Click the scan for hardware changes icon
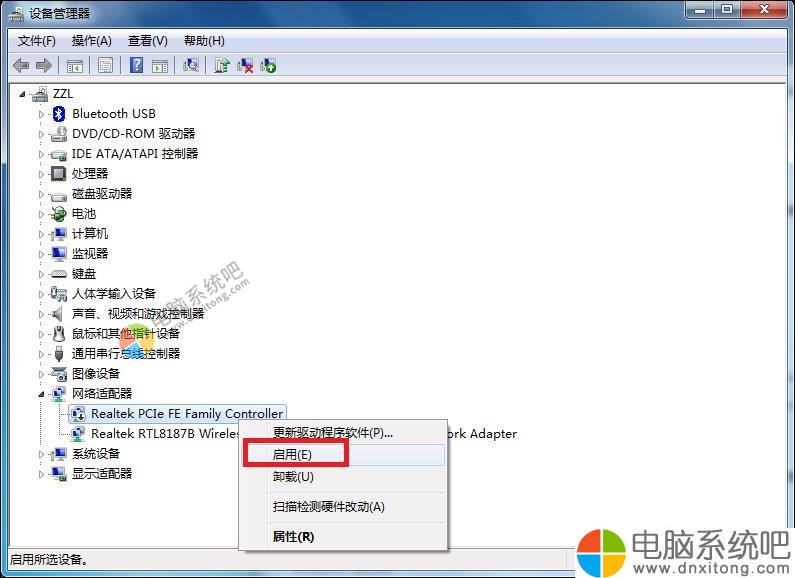Screen dimensions: 795x578 click(191, 65)
